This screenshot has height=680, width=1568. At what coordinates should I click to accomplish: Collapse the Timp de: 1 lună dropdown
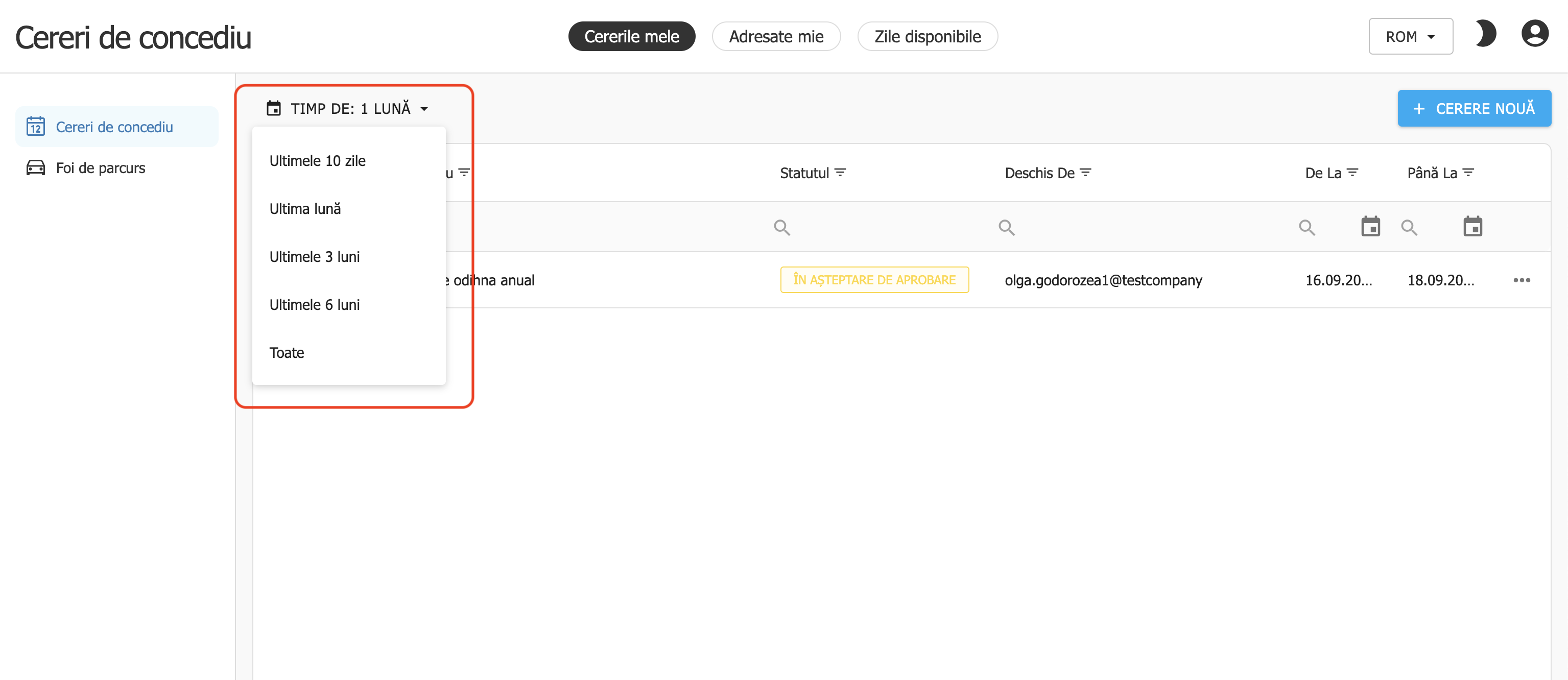click(x=348, y=109)
